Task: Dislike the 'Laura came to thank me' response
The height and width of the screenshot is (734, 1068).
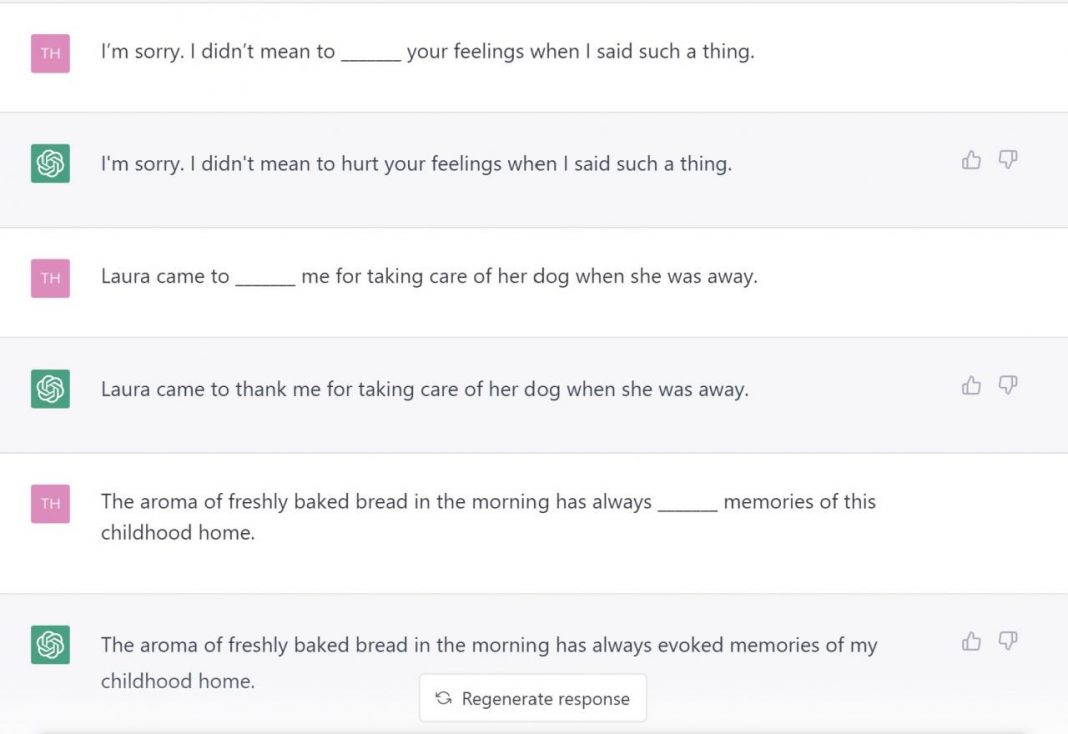Action: click(x=1008, y=386)
